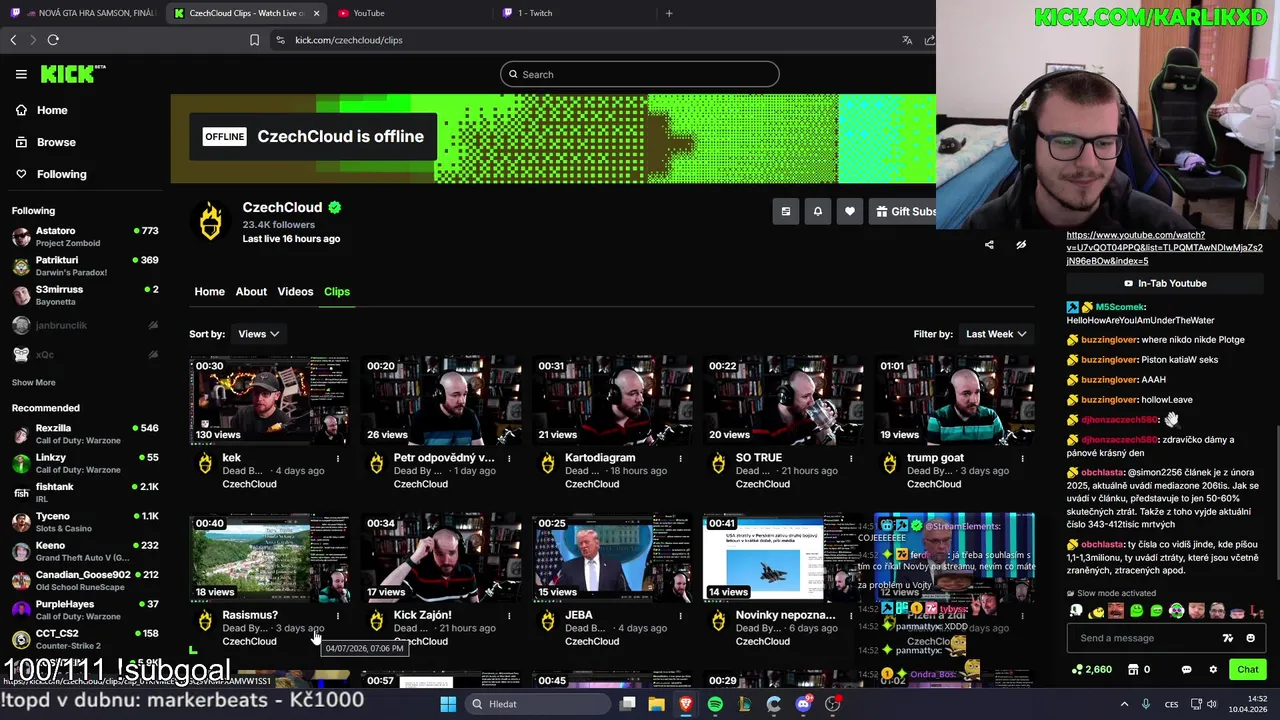Open Rexzilla recommended channel
Image resolution: width=1280 pixels, height=720 pixels.
tap(84, 434)
